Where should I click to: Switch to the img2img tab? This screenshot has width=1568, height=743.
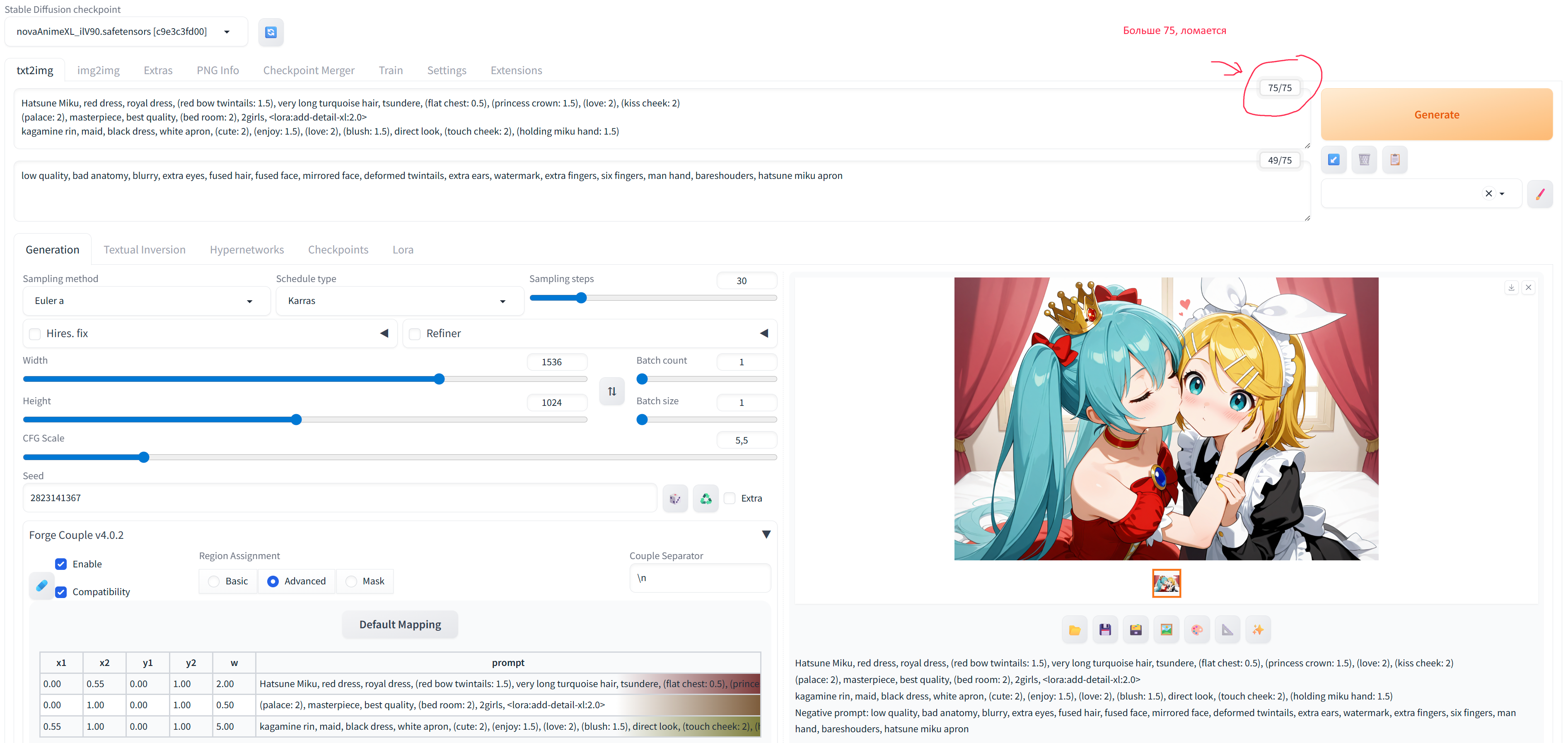[x=98, y=70]
